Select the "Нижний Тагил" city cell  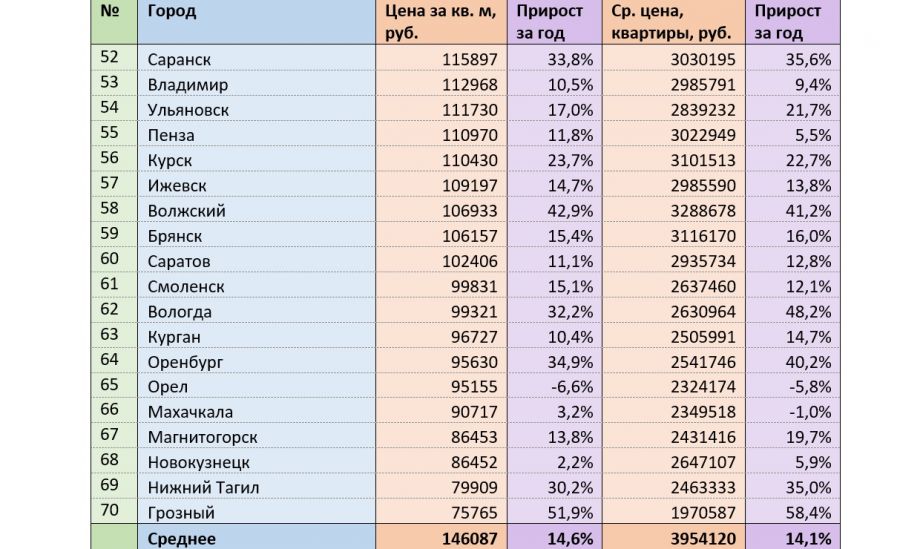point(203,488)
